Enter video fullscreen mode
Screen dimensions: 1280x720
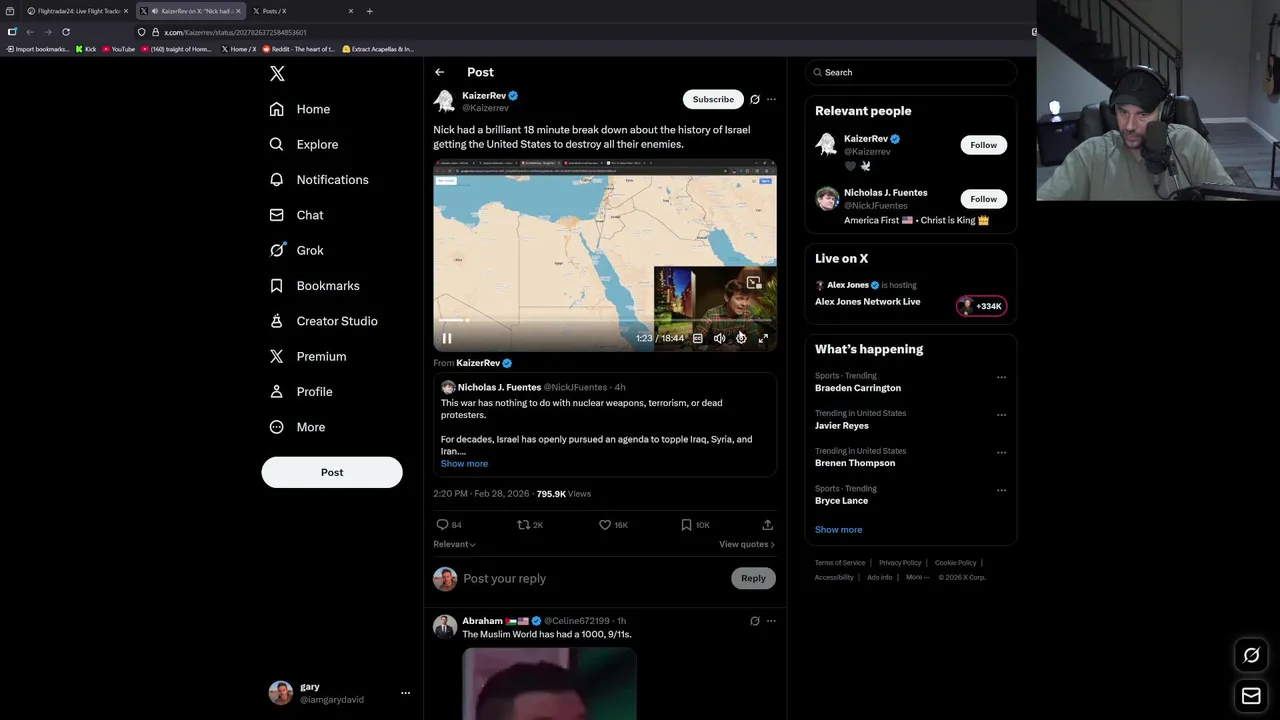pos(763,338)
